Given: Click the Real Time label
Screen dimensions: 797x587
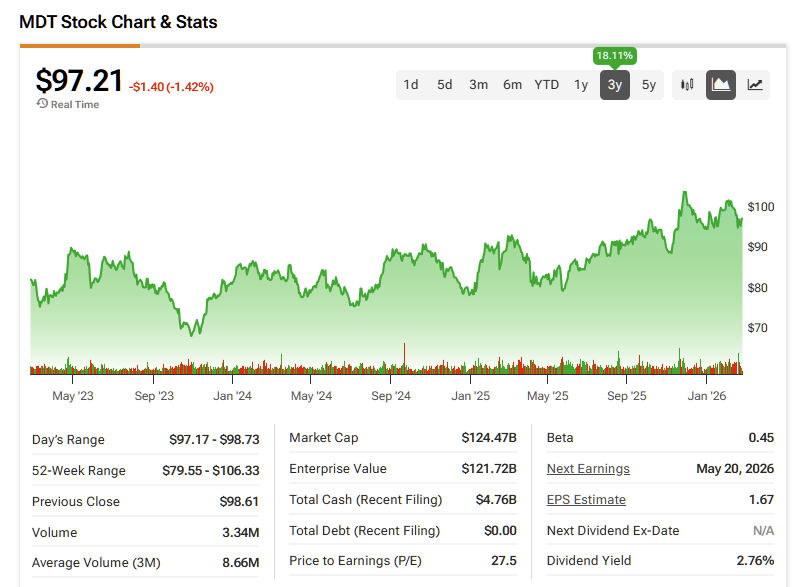Looking at the screenshot, I should [75, 104].
